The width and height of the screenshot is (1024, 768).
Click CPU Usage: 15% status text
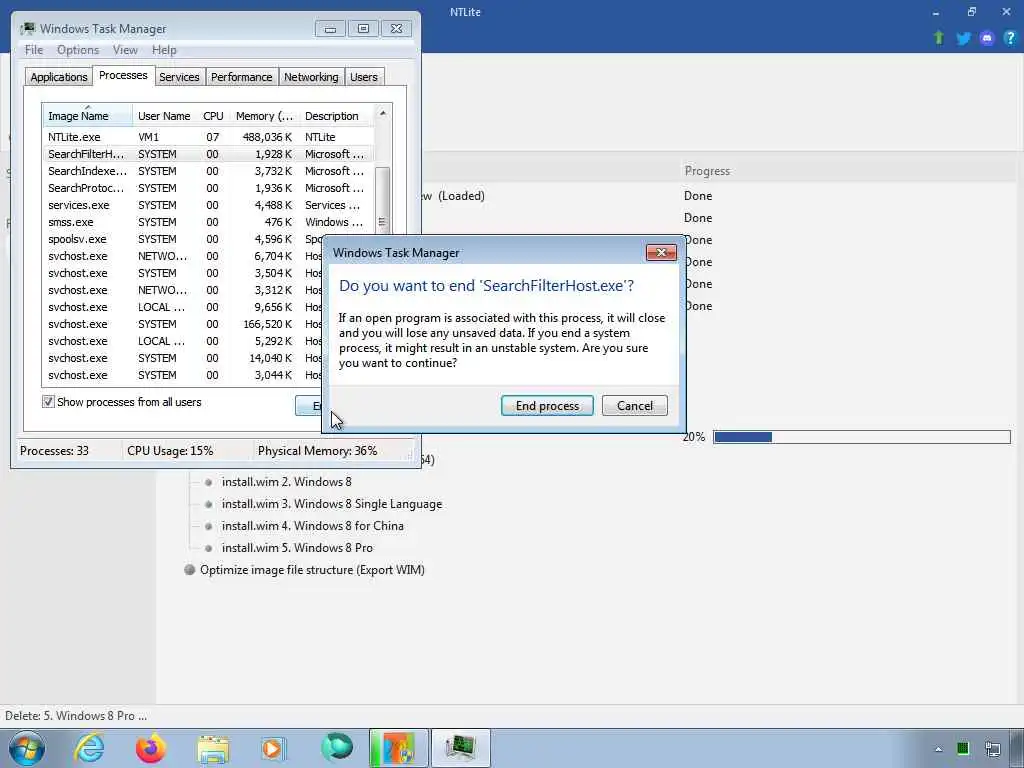coord(170,451)
